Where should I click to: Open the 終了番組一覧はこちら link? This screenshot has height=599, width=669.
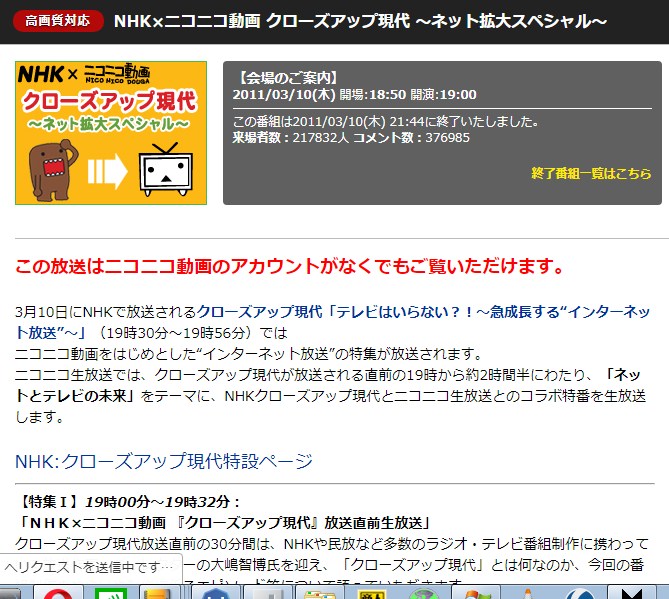pyautogui.click(x=591, y=173)
